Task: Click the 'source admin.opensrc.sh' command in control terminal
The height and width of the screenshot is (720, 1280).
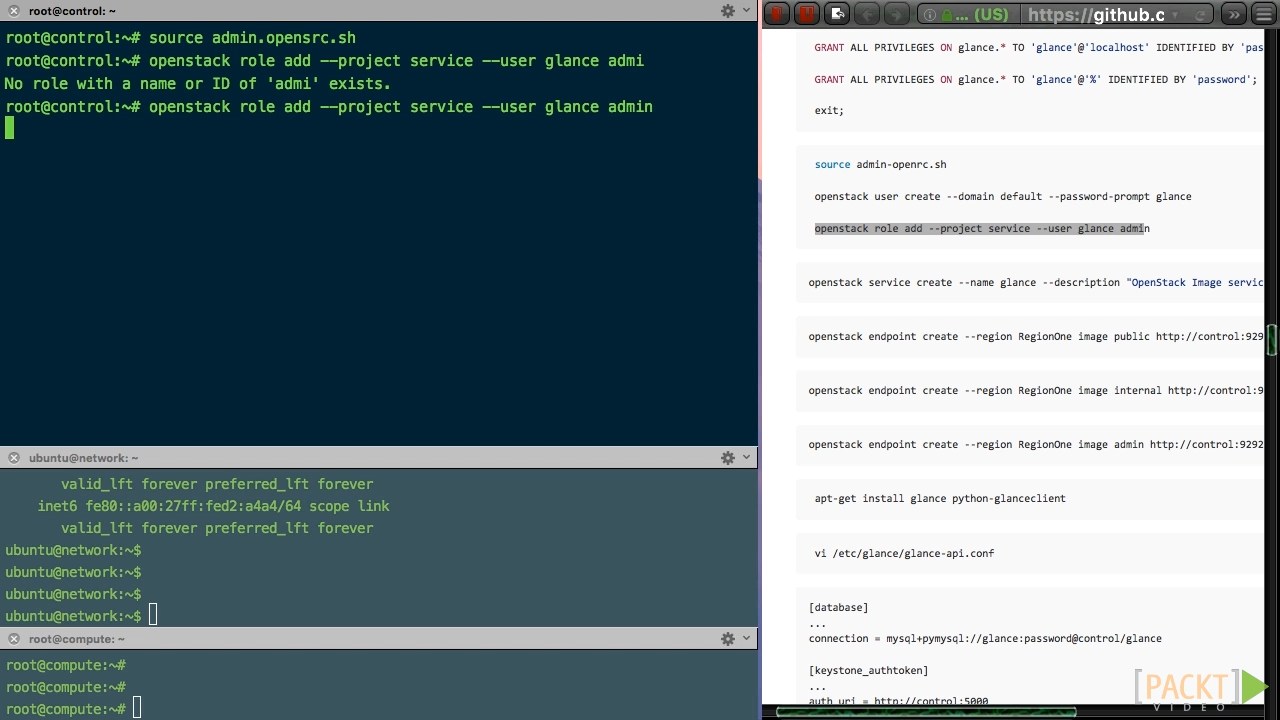Action: point(252,38)
